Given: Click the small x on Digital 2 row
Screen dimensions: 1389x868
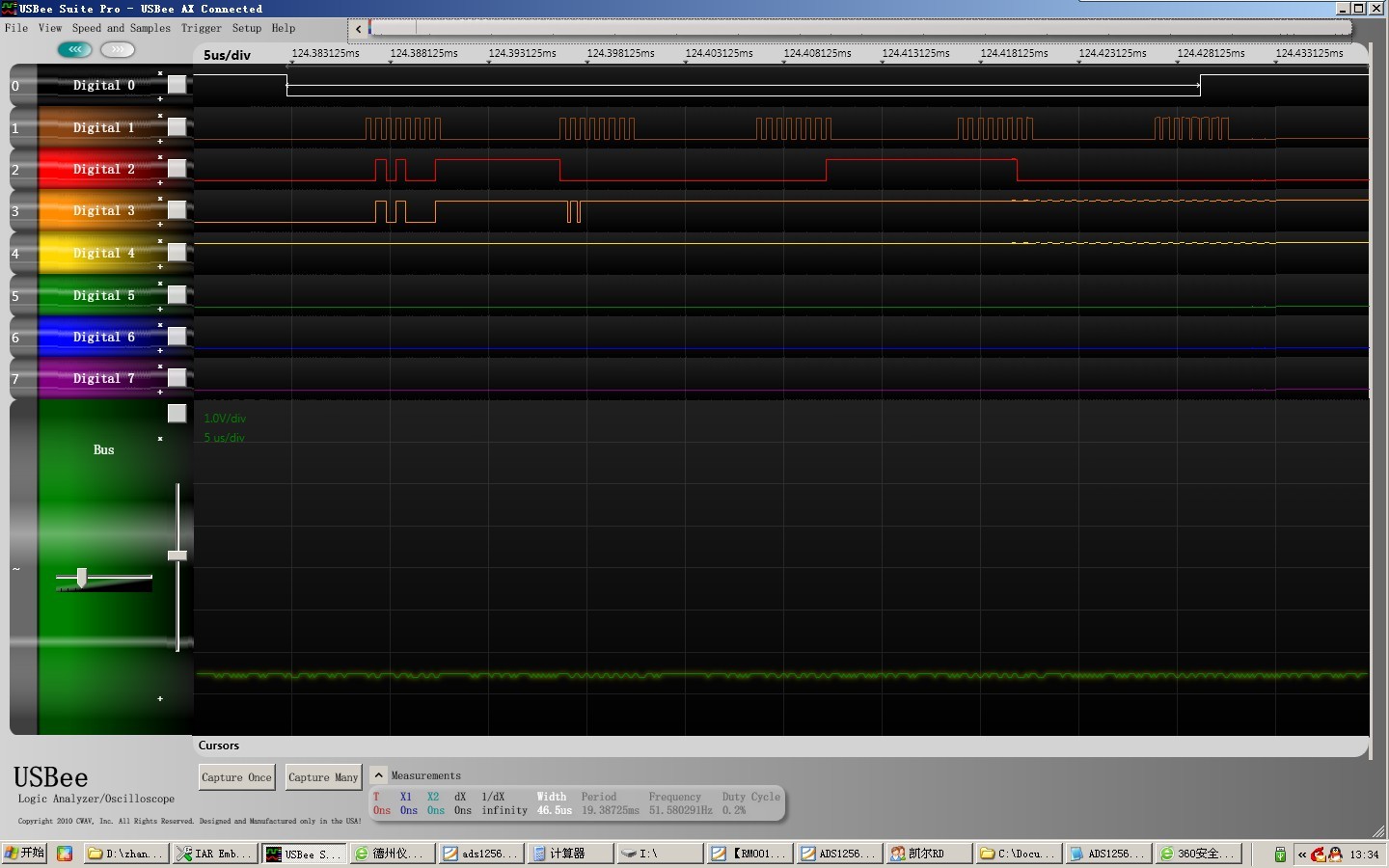Looking at the screenshot, I should pyautogui.click(x=160, y=157).
